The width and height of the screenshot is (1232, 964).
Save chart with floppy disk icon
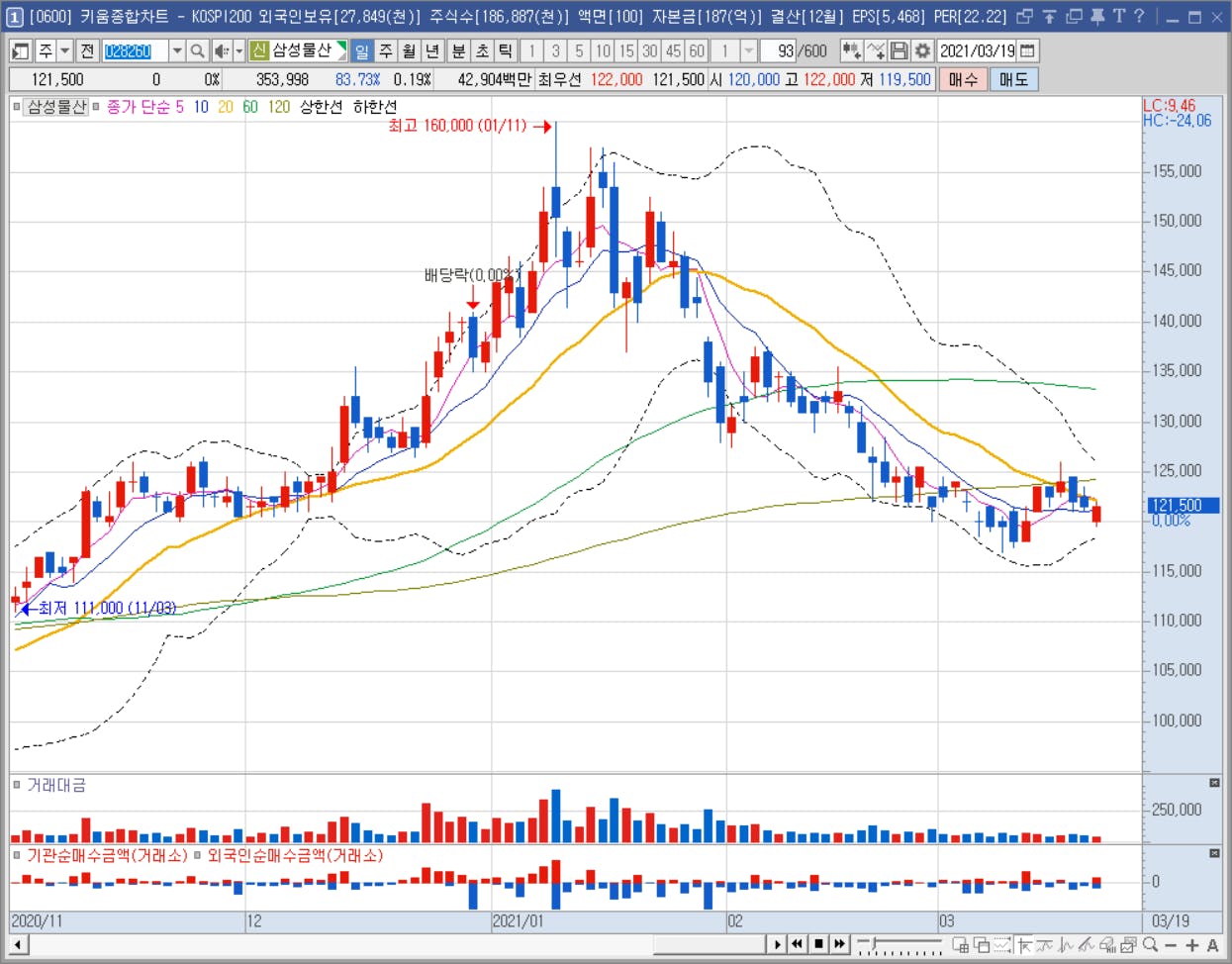pos(899,50)
